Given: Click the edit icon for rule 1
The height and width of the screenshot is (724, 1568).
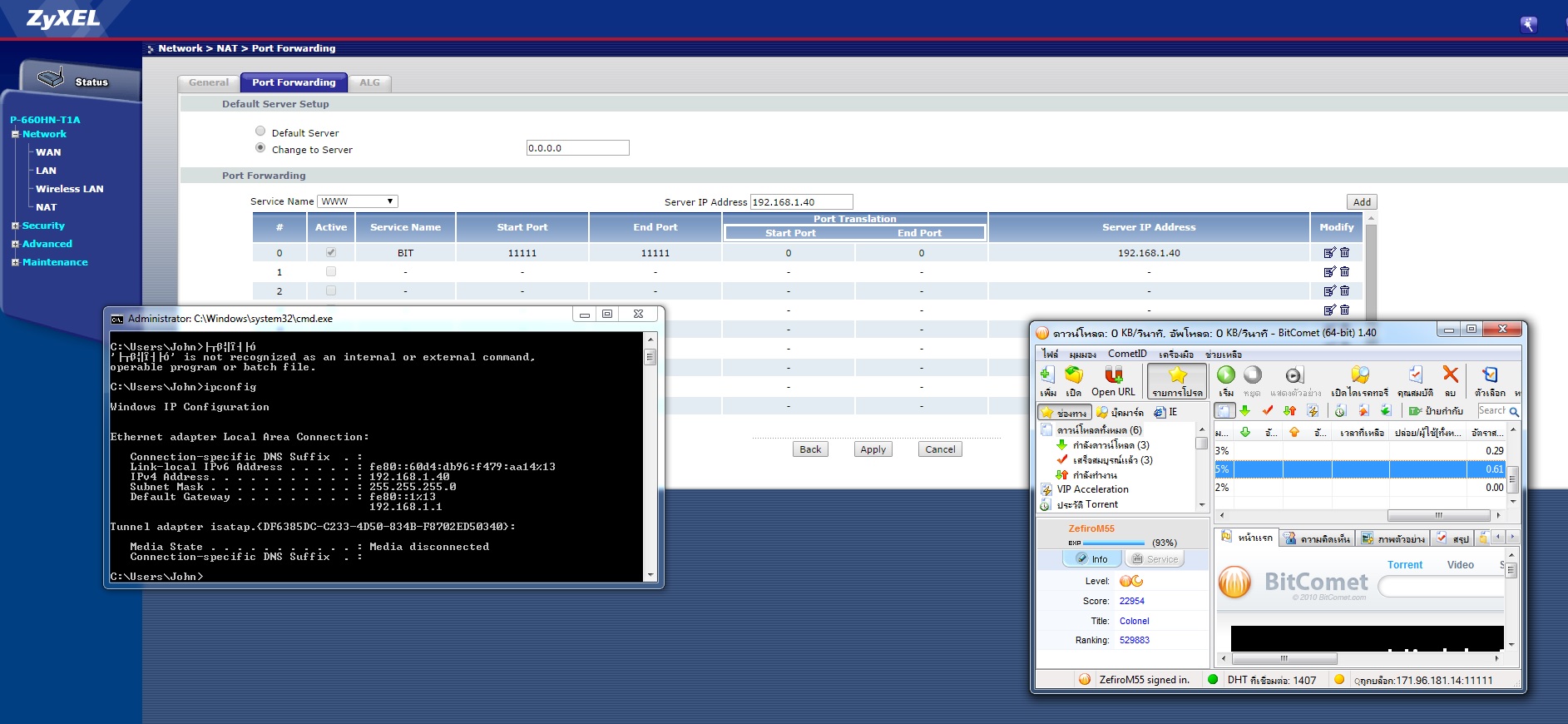Looking at the screenshot, I should 1329,271.
